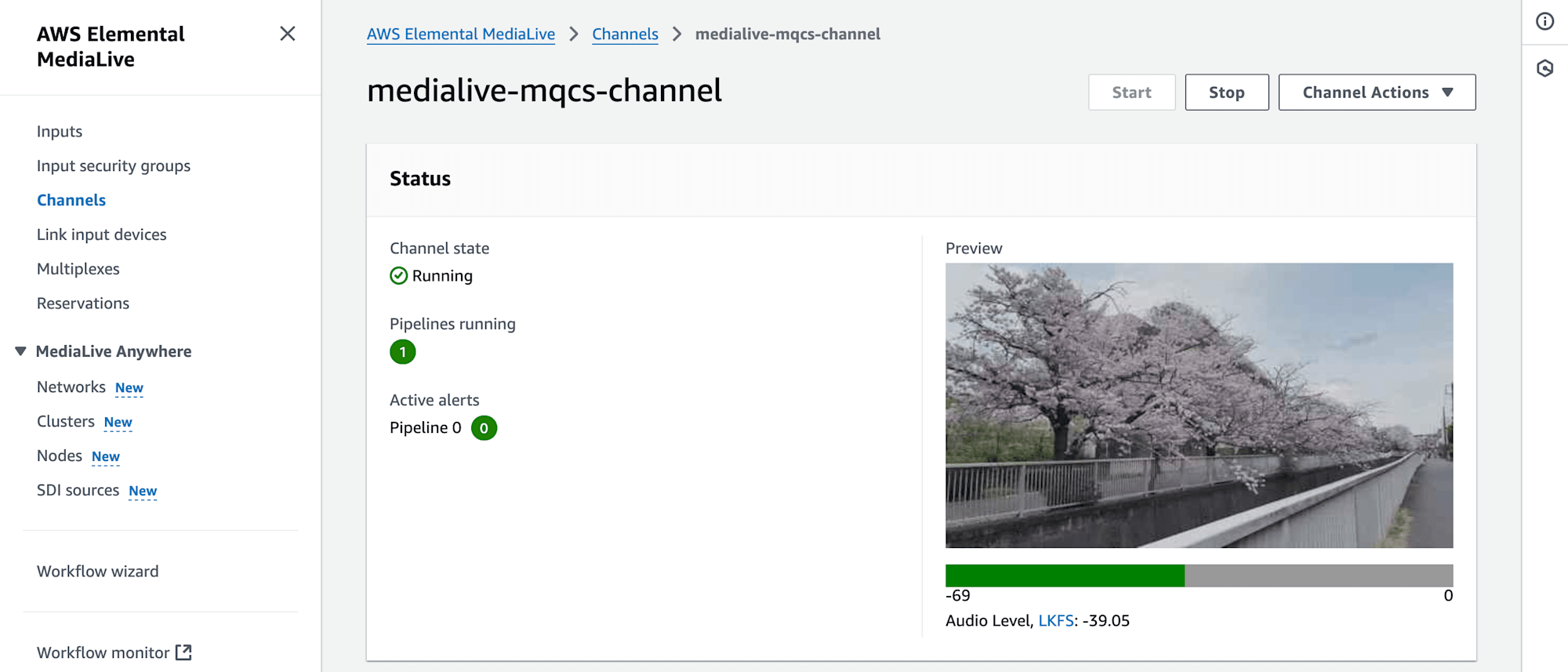This screenshot has height=672, width=1568.
Task: Open Networks under MediaLive Anywhere
Action: [71, 387]
